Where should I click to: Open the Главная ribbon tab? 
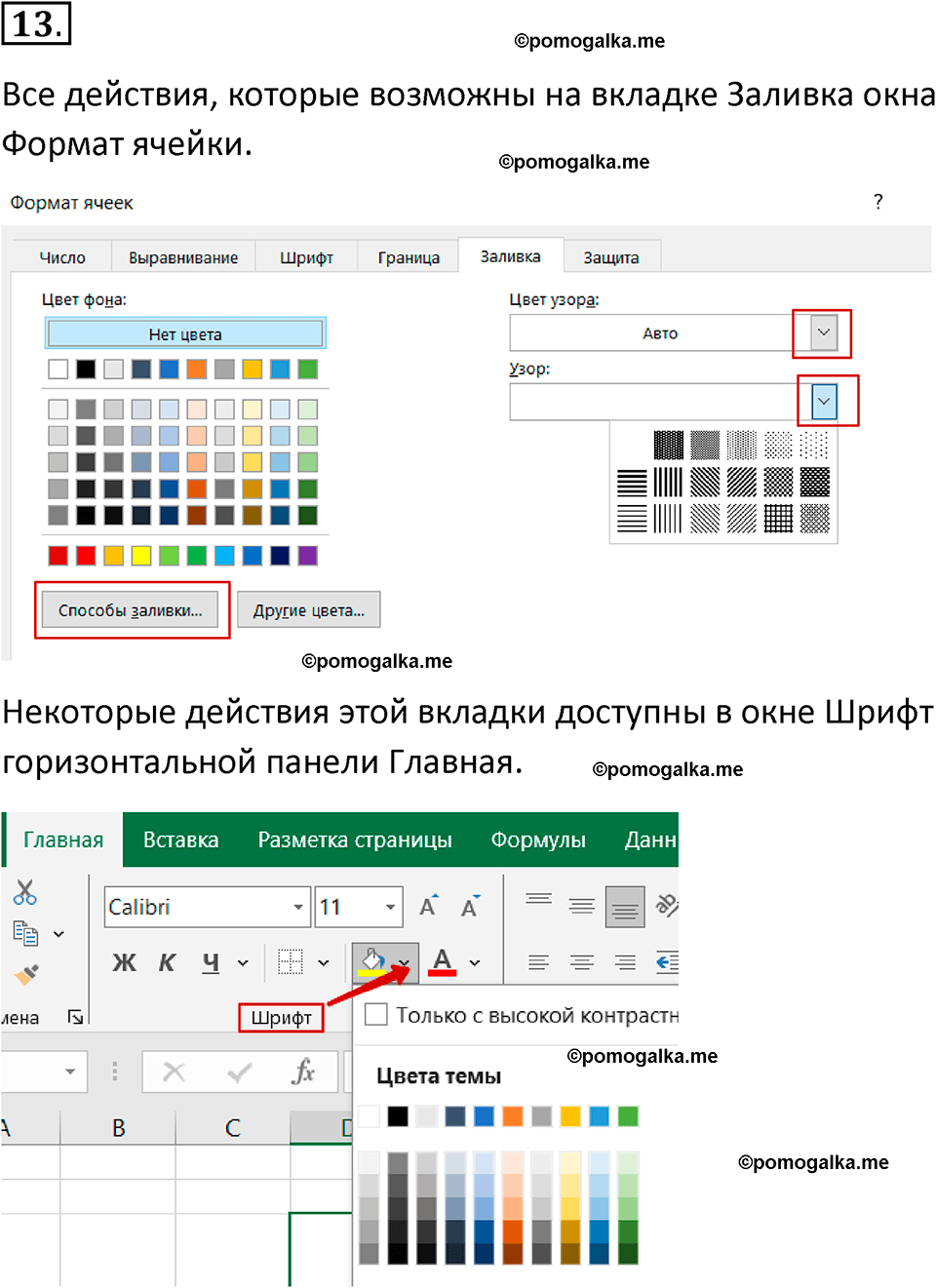coord(63,839)
